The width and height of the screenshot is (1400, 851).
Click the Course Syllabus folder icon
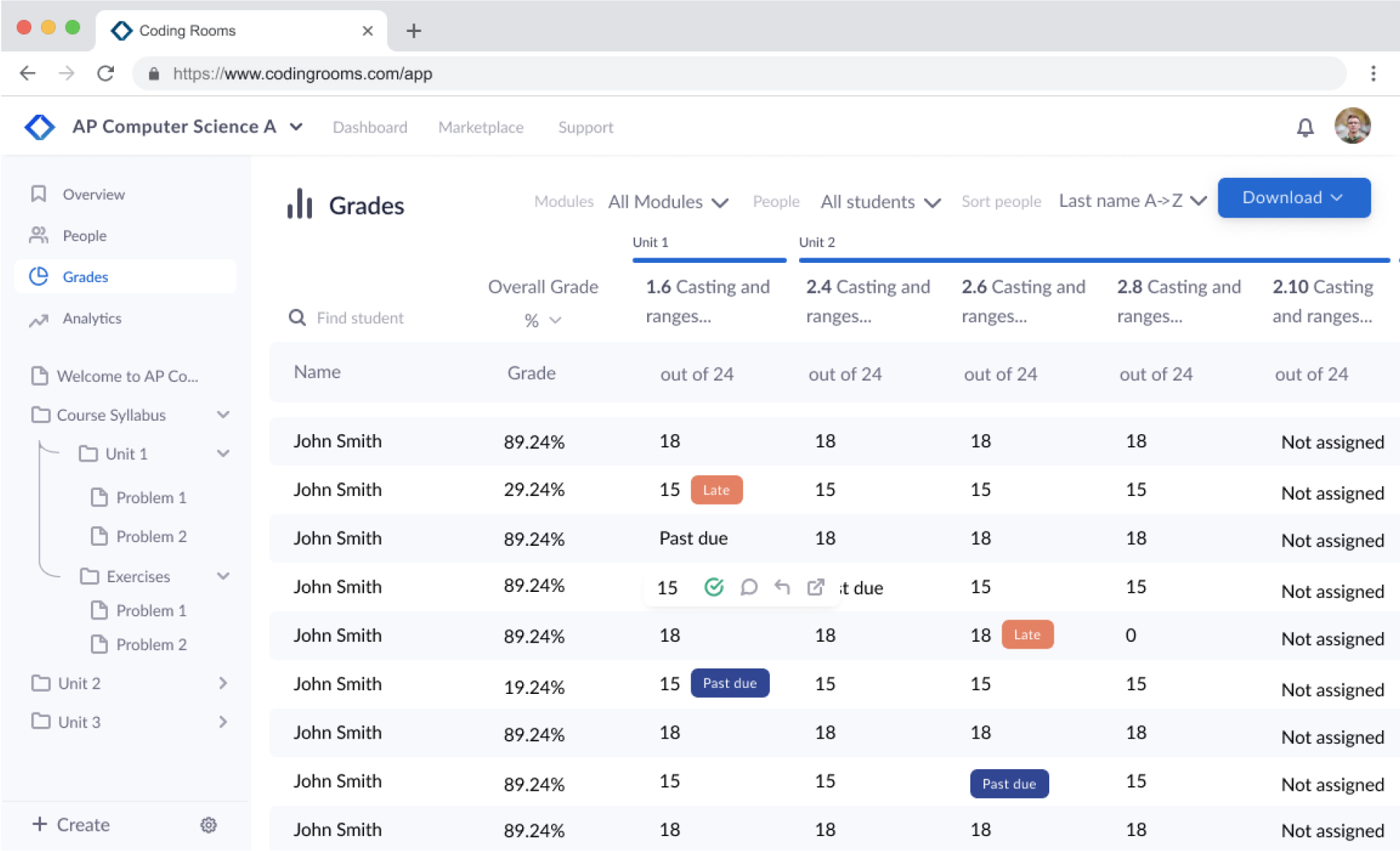(x=41, y=415)
